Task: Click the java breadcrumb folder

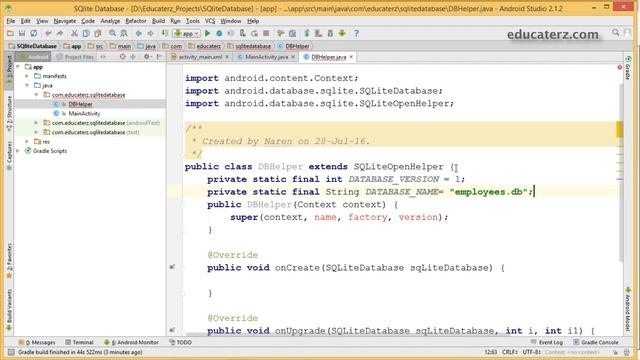Action: [x=147, y=46]
